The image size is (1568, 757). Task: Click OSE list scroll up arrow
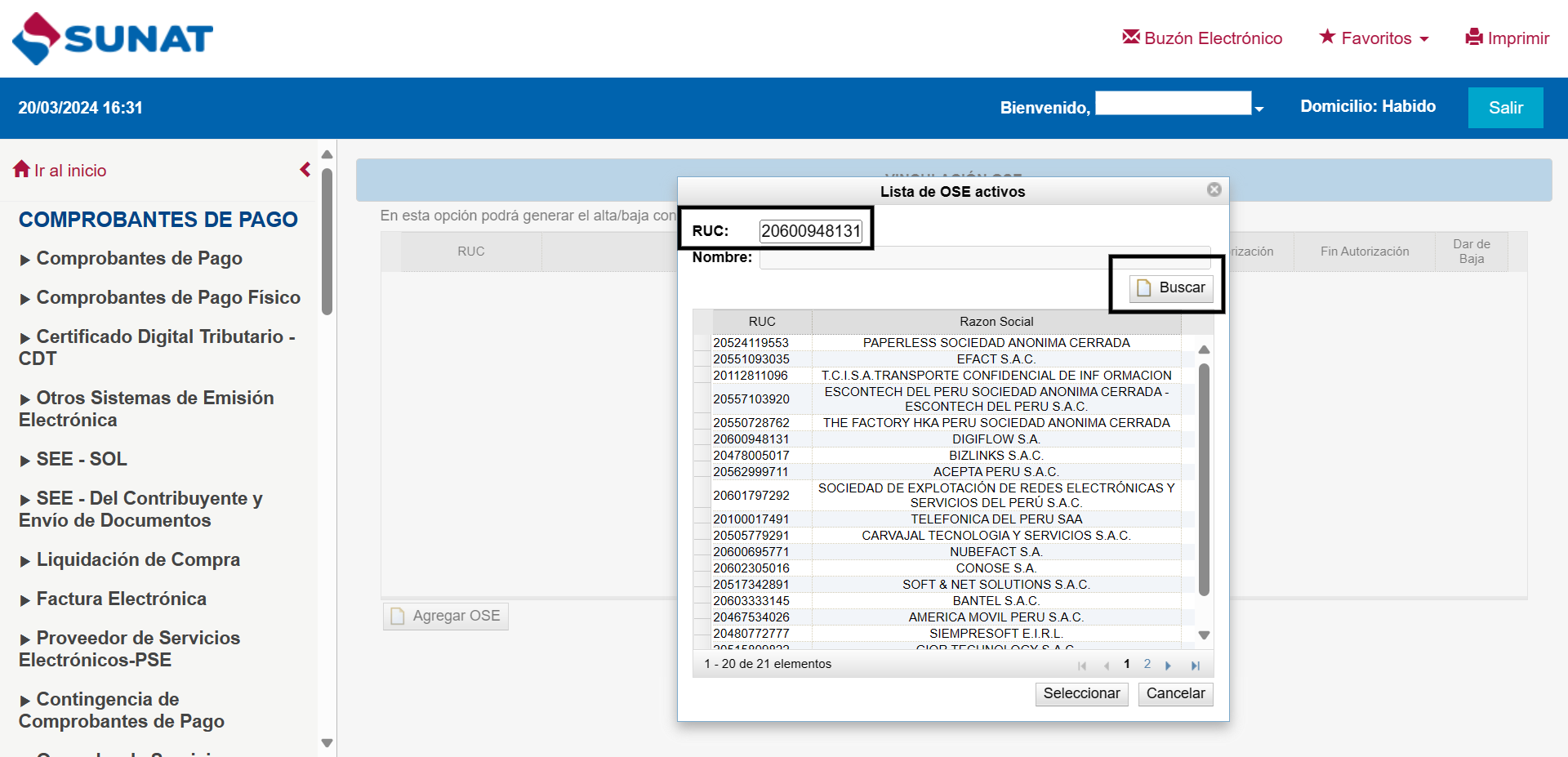[x=1204, y=350]
